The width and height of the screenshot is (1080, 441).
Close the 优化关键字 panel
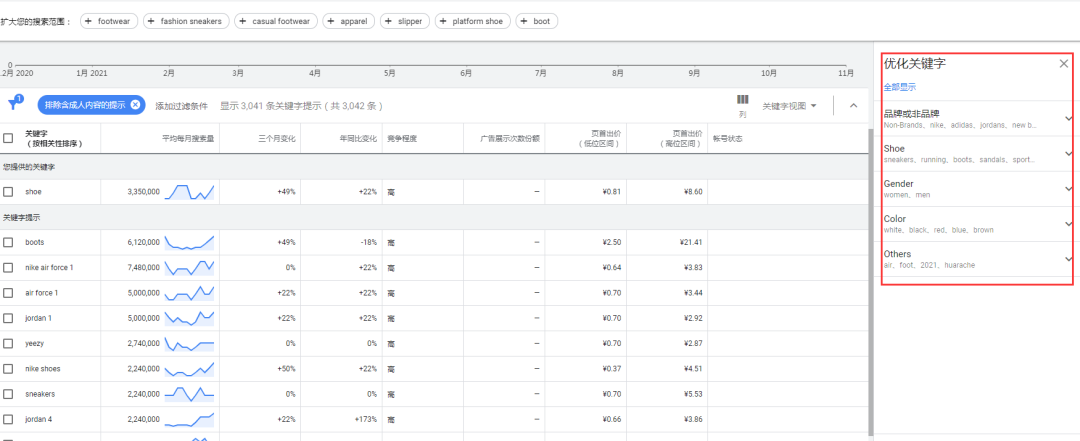coord(1063,63)
